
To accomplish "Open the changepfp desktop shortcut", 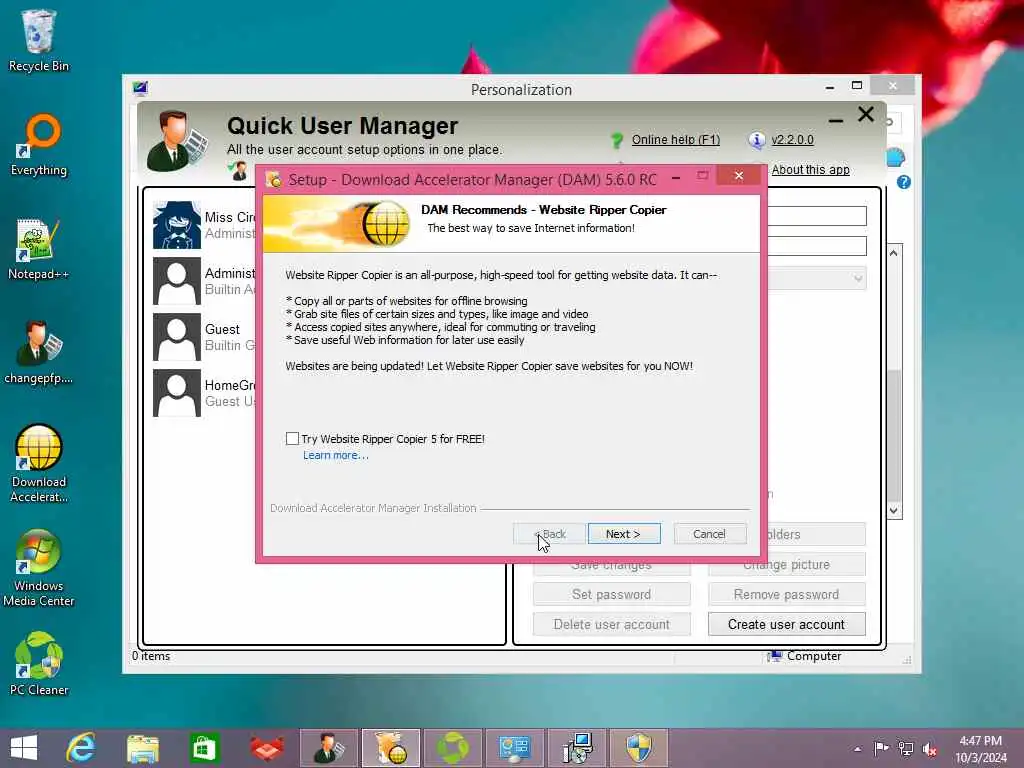I will (39, 353).
